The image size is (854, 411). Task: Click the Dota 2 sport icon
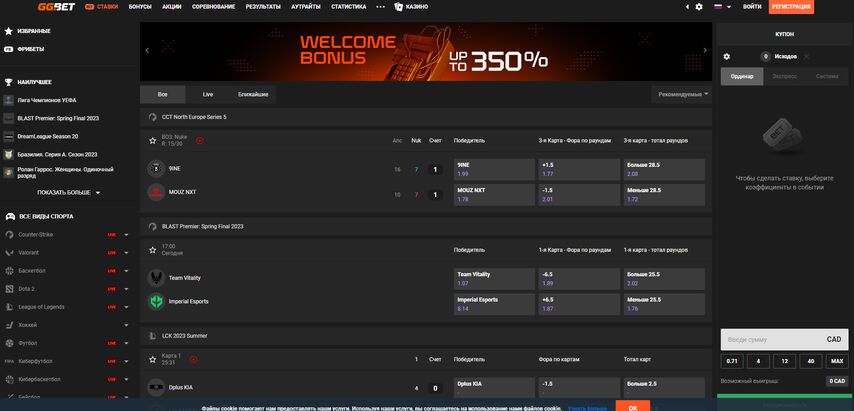9,289
